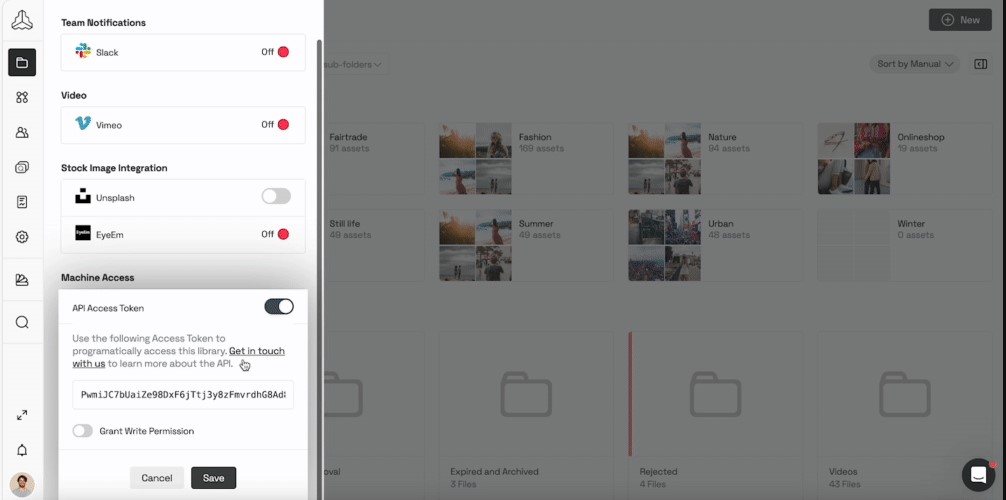This screenshot has height=500, width=1006.
Task: Open the Rejected folder icon
Action: (x=715, y=393)
